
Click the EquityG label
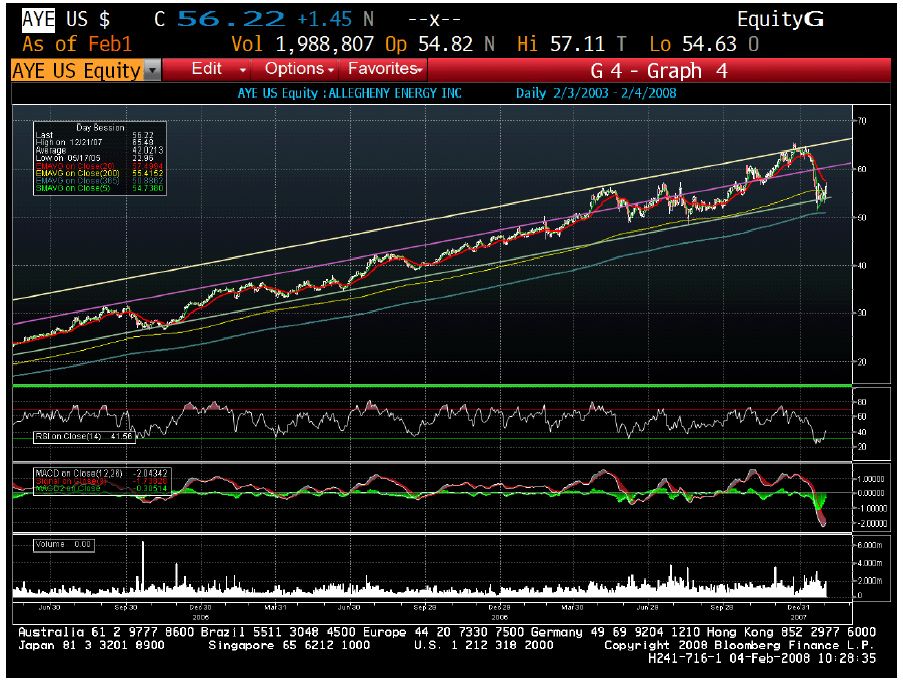click(780, 20)
